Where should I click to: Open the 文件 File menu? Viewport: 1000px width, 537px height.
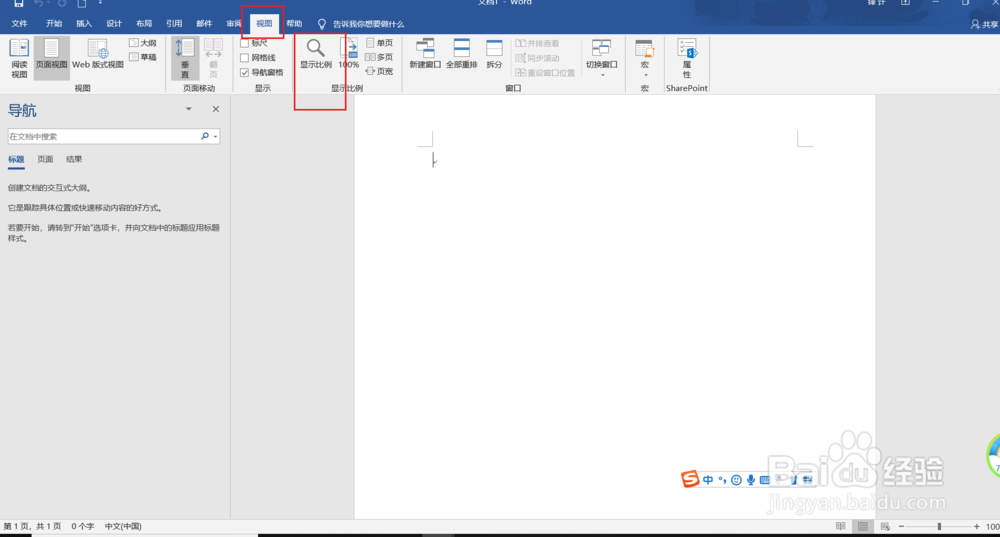click(x=20, y=24)
